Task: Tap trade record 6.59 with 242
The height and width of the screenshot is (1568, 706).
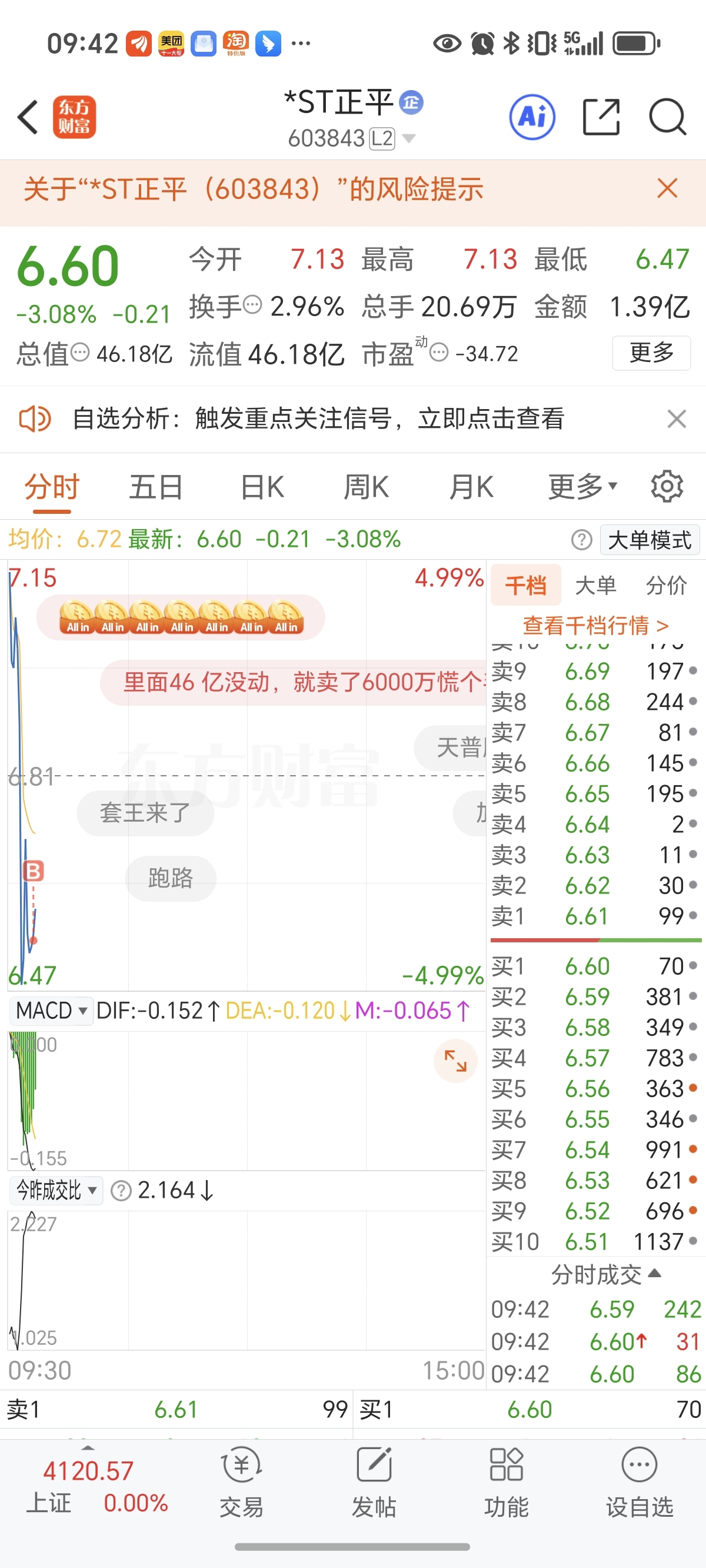Action: coord(596,1309)
